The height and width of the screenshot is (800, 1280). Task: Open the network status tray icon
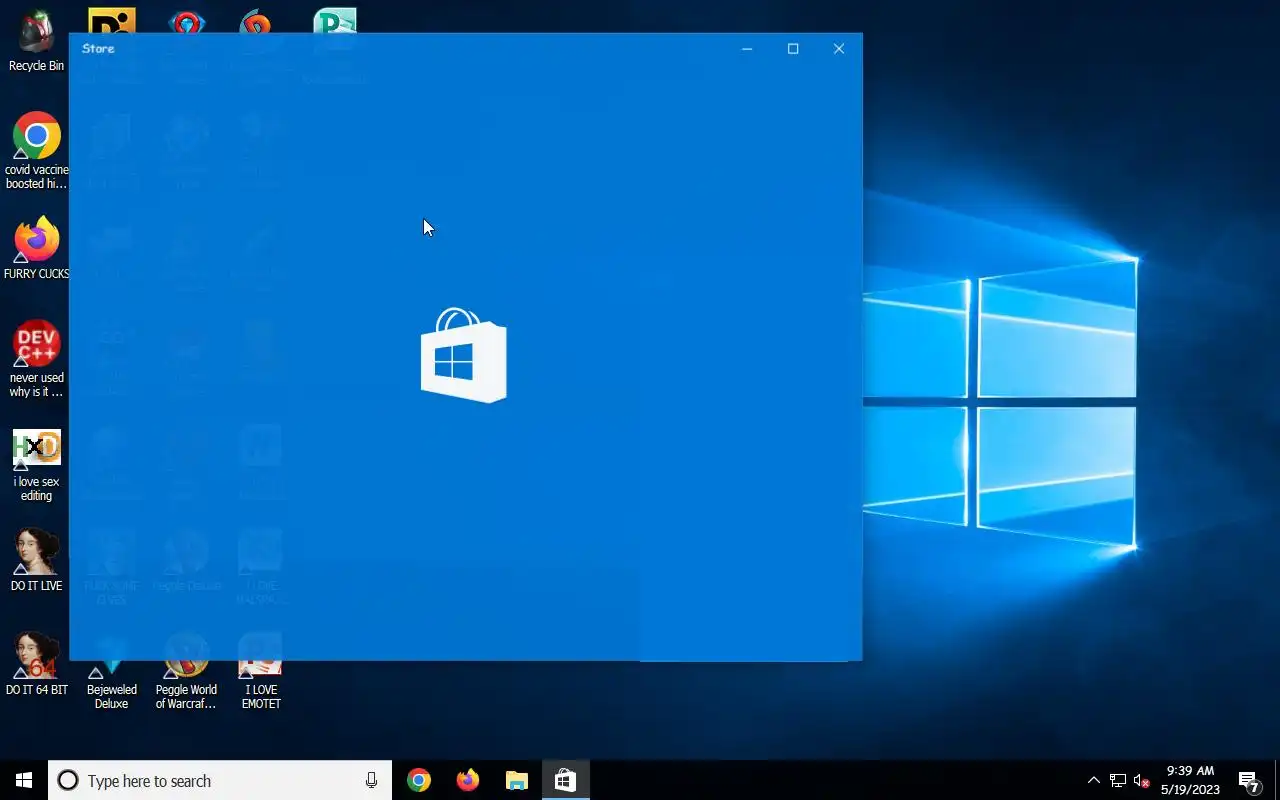click(1118, 780)
